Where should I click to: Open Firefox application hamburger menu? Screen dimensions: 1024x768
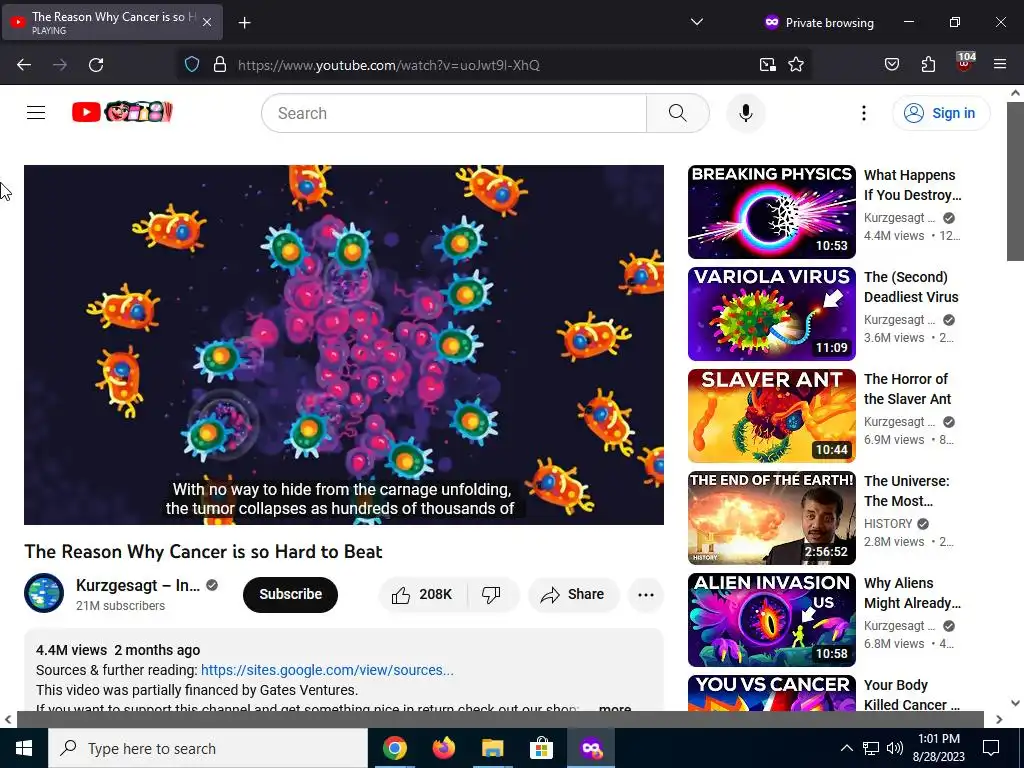pos(999,65)
